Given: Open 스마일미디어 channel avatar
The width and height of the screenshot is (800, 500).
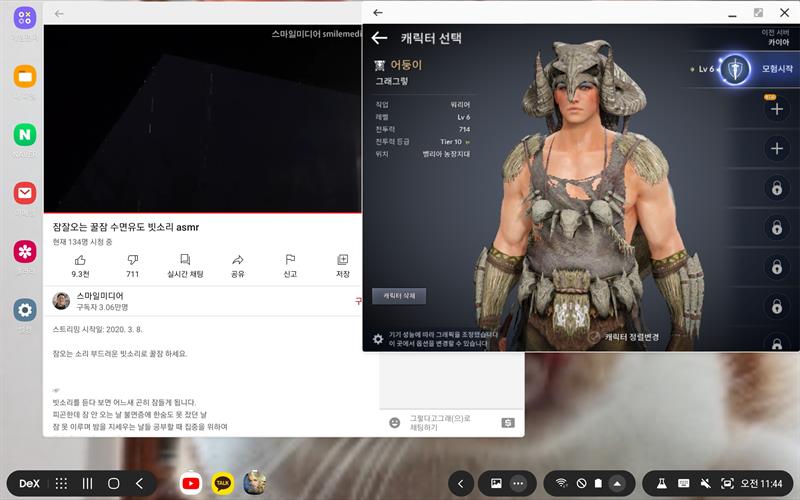Looking at the screenshot, I should 61,301.
